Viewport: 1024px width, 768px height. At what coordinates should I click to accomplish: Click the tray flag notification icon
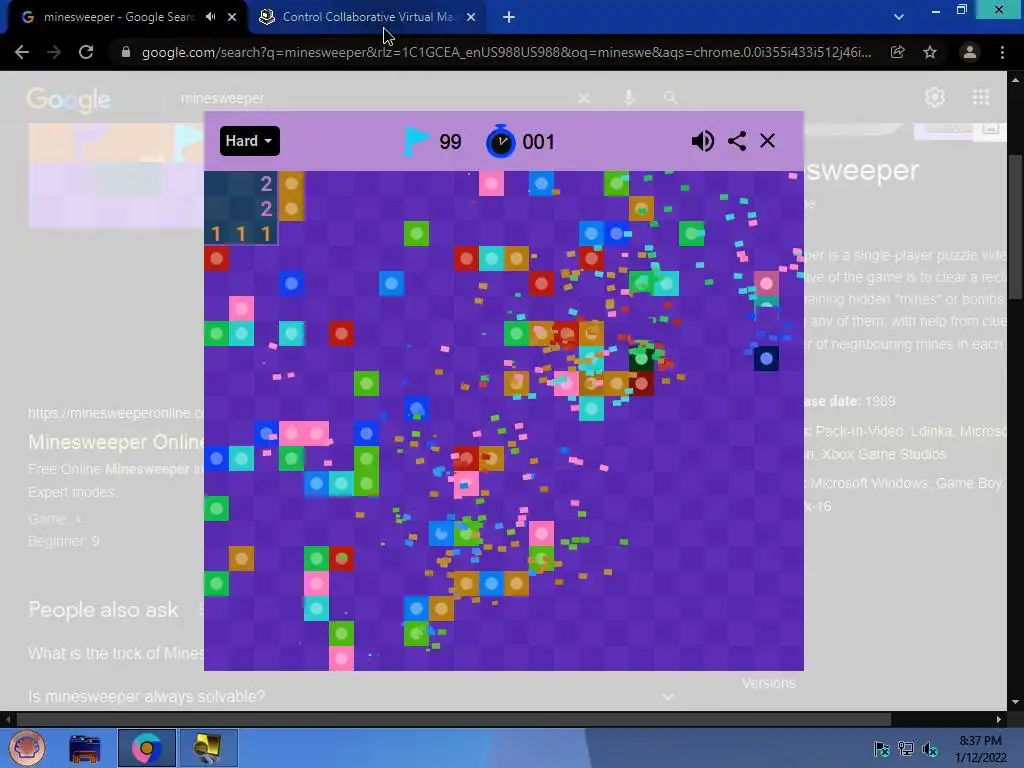click(x=881, y=748)
